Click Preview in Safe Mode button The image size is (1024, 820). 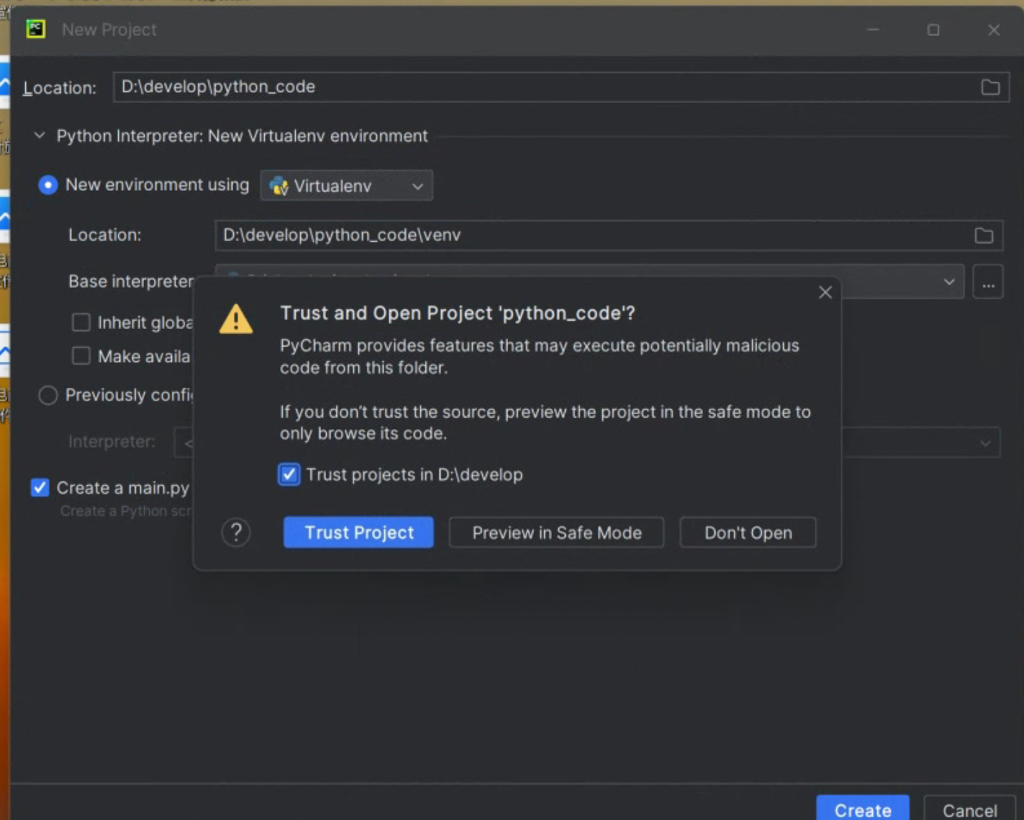tap(556, 533)
